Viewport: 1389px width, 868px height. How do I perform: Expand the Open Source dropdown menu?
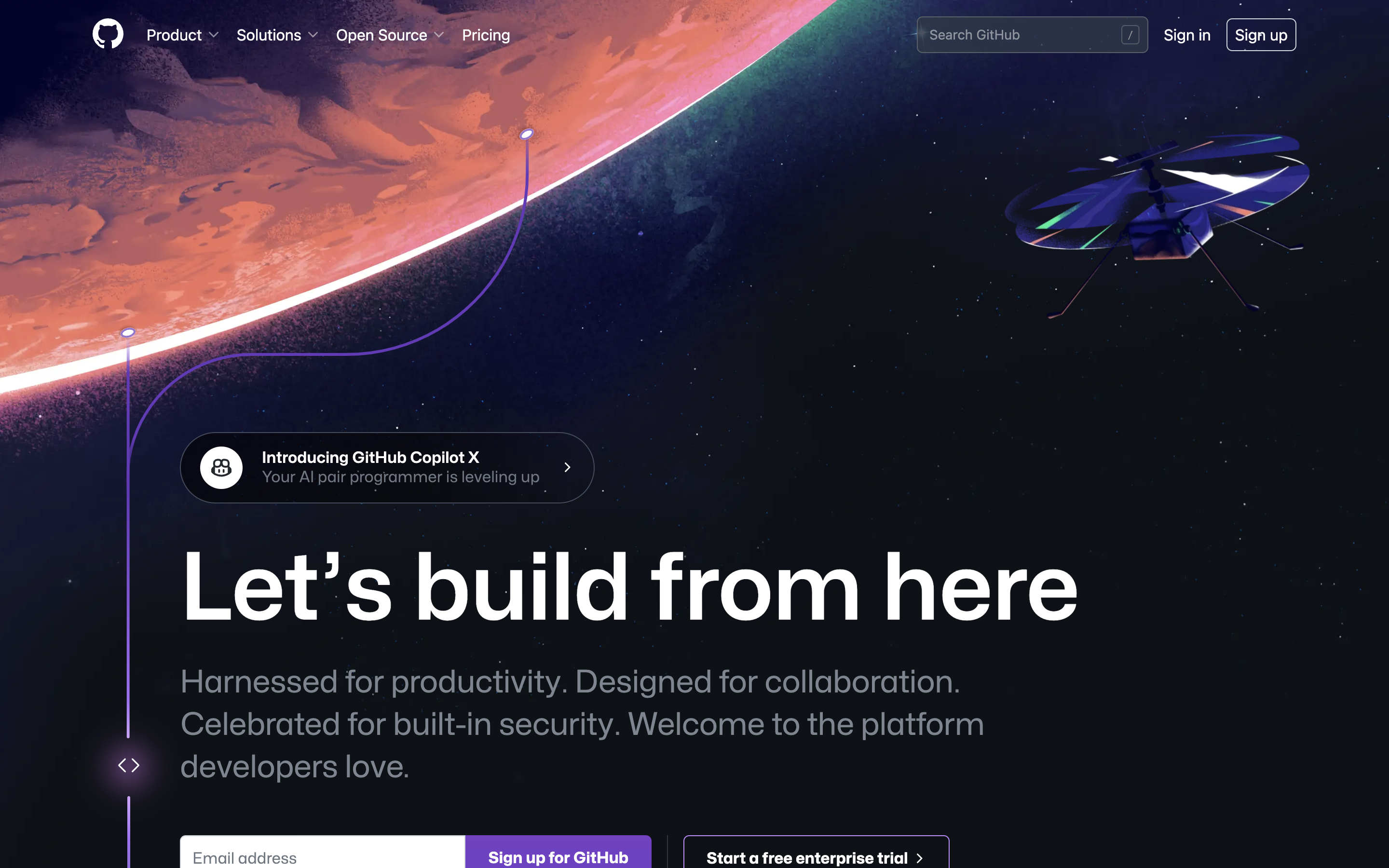[390, 35]
